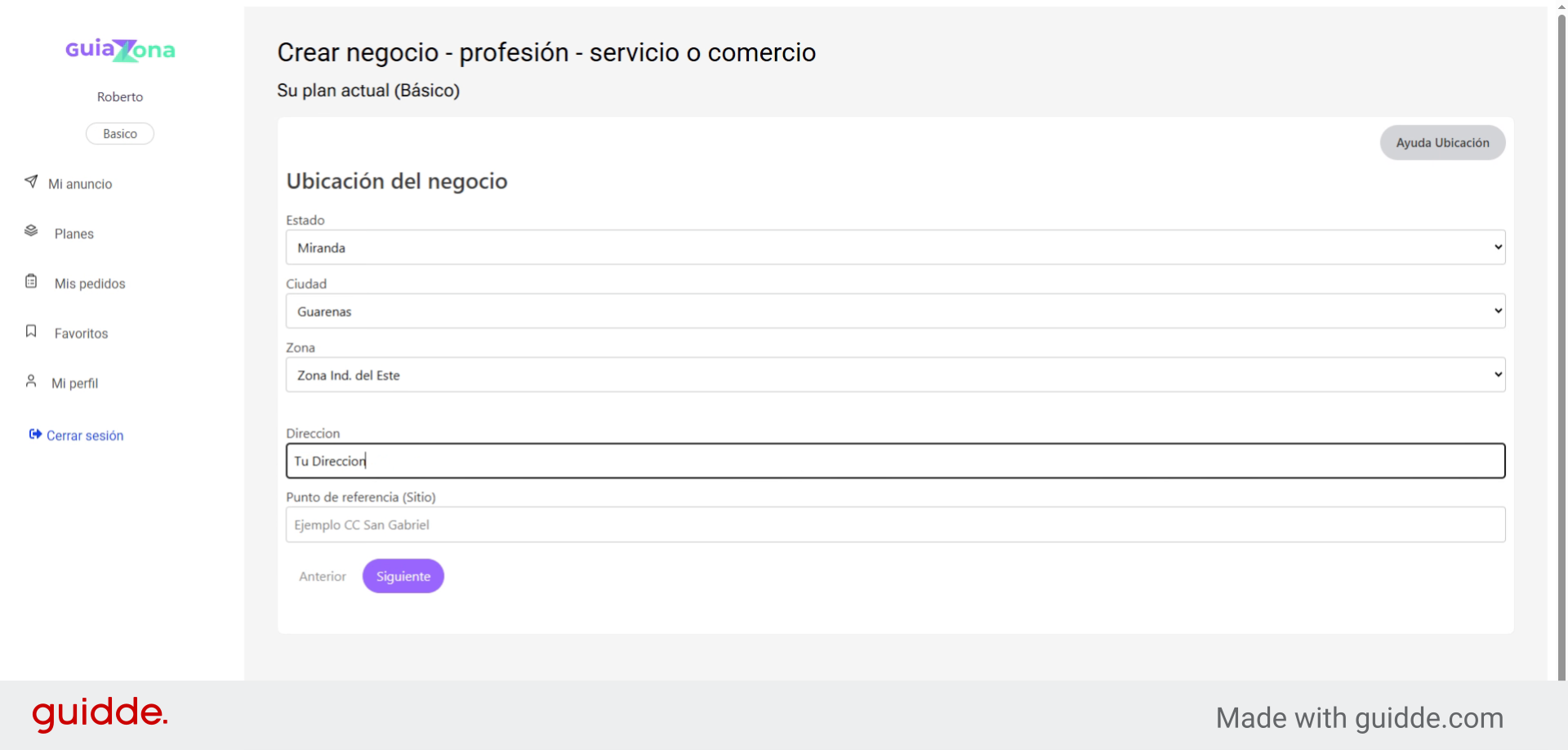
Task: Open the Zona dropdown with Zona Ind. del Este
Action: (895, 374)
